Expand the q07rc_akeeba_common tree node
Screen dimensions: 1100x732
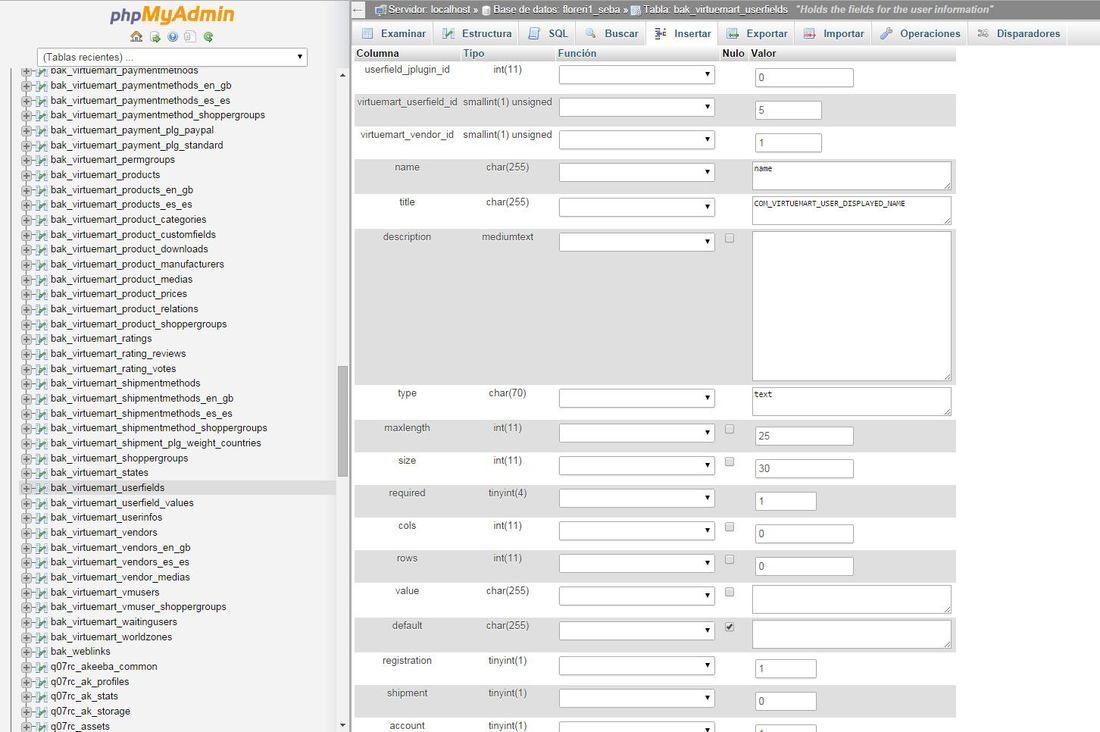click(x=27, y=667)
